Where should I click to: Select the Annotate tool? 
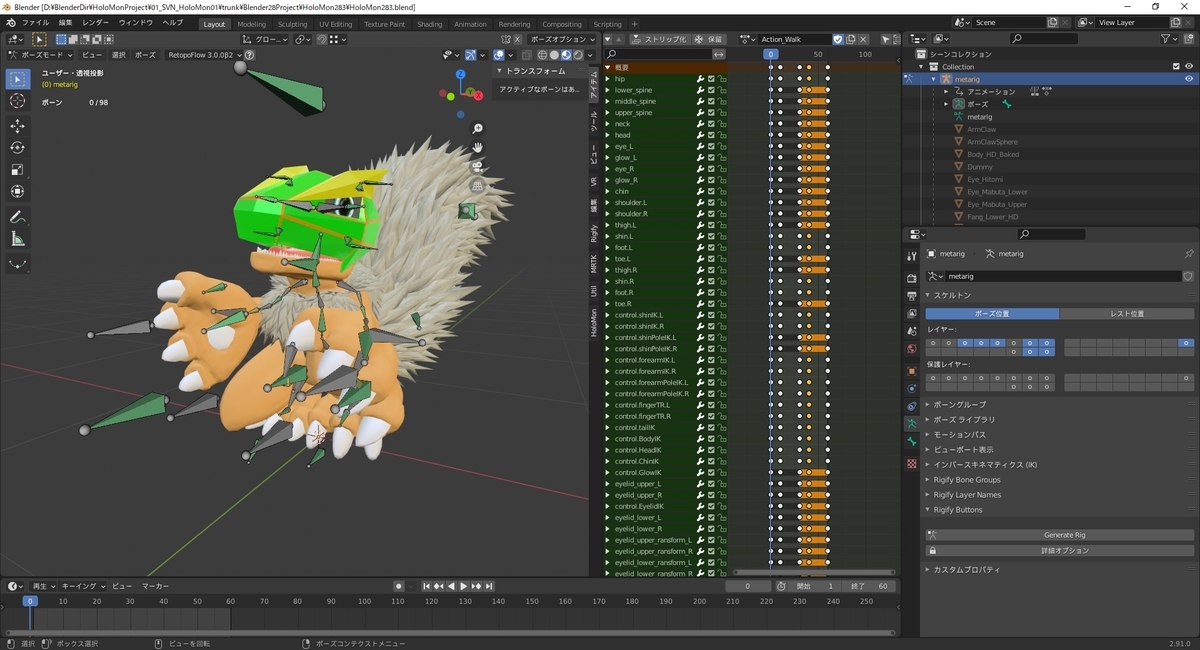(x=18, y=217)
